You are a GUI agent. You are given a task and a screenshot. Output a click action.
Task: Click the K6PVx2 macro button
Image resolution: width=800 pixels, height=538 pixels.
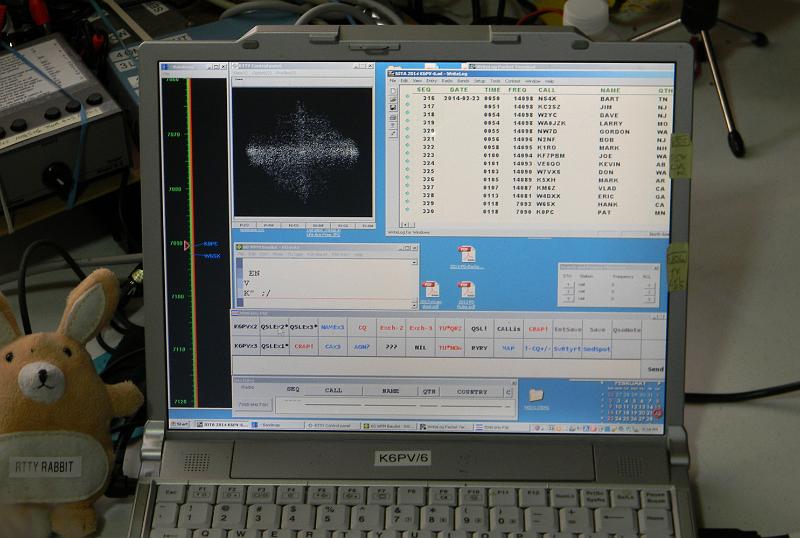tap(245, 327)
